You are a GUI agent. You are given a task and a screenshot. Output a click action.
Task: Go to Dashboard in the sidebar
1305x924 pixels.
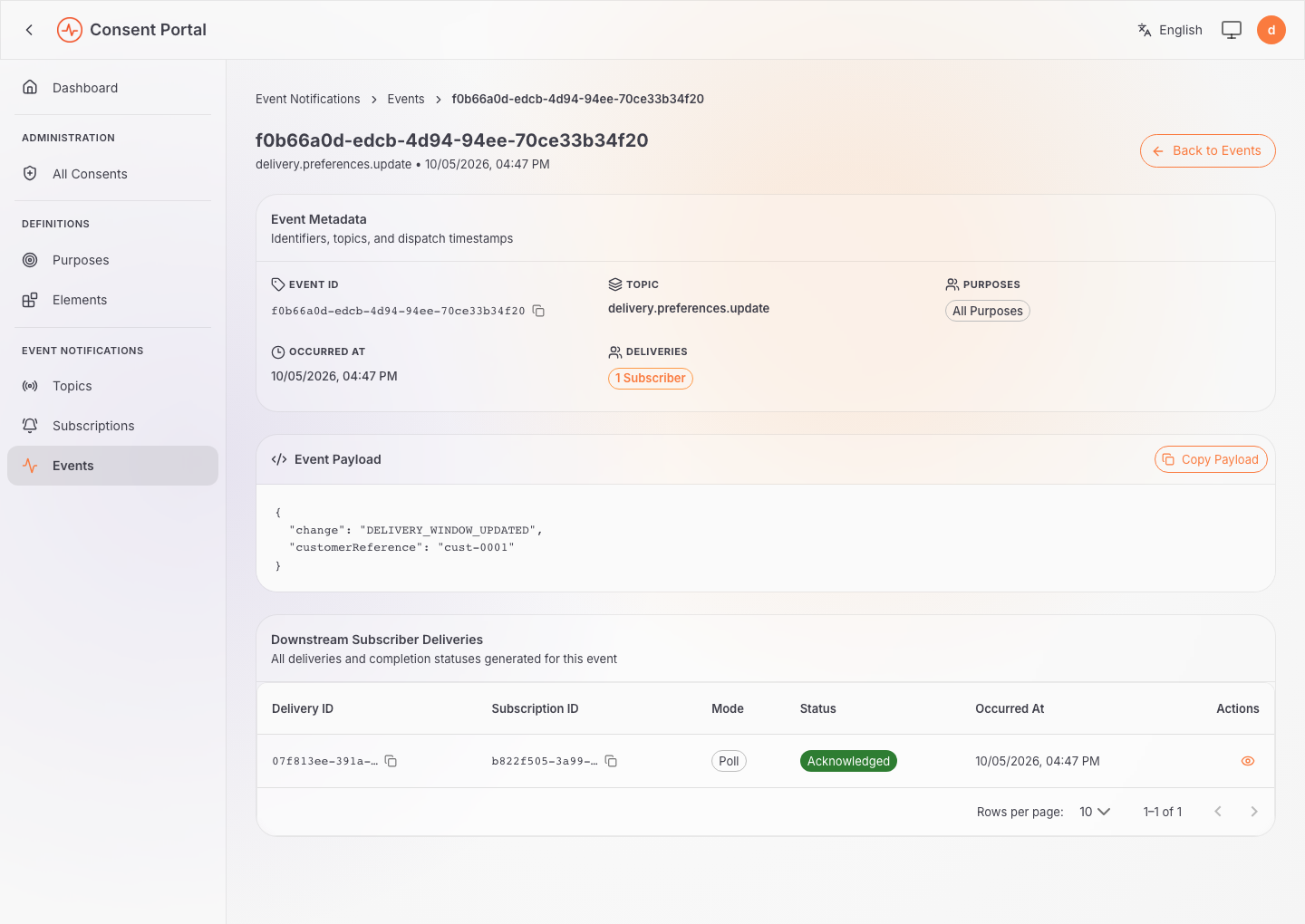(112, 88)
